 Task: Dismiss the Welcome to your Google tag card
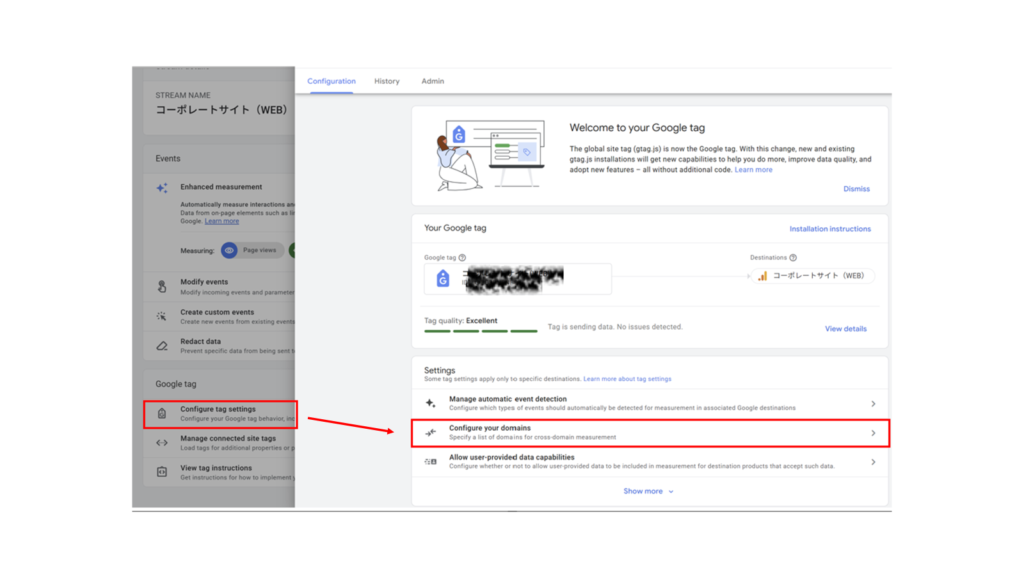click(856, 189)
